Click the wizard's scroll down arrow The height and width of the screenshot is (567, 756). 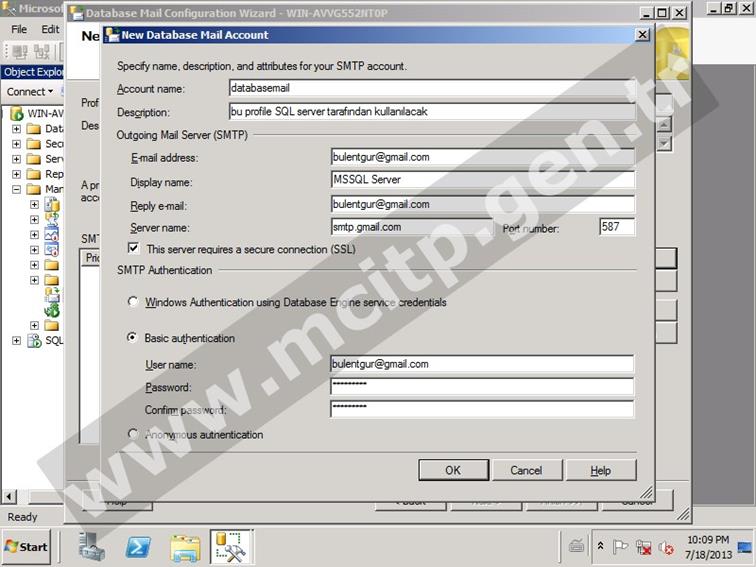(x=664, y=143)
